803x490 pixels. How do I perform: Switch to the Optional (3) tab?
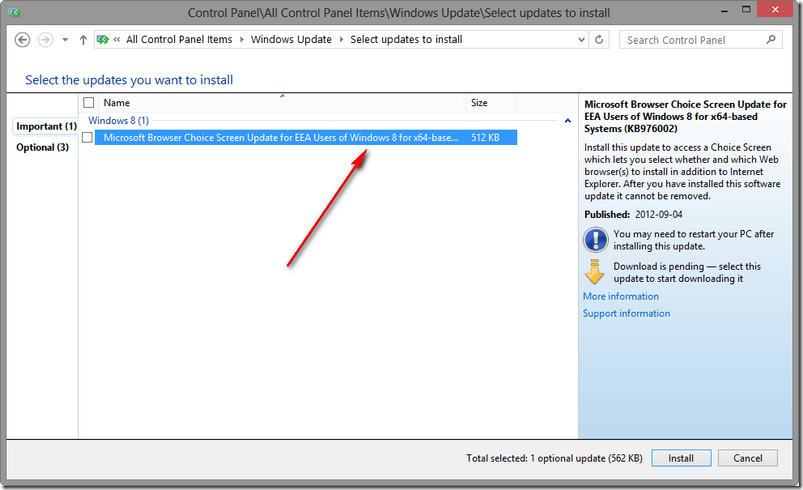point(42,148)
